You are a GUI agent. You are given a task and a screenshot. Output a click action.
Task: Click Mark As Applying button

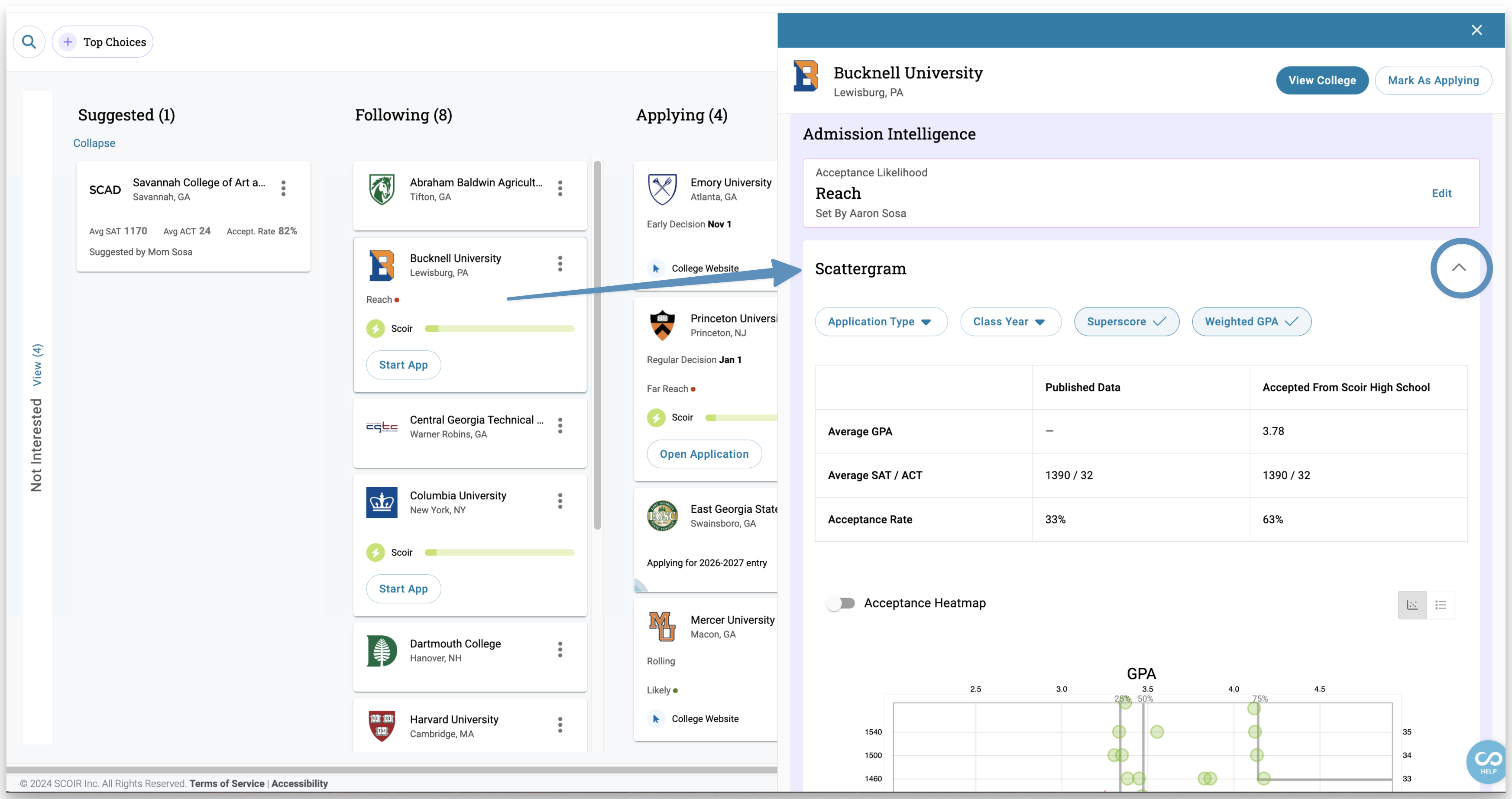1433,81
